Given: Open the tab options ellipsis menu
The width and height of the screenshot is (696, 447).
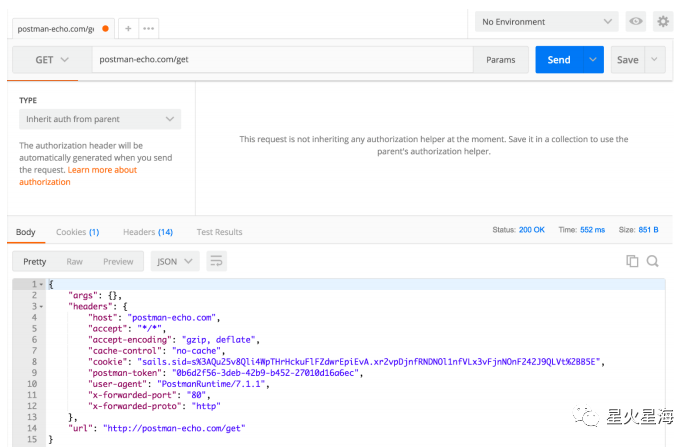Looking at the screenshot, I should click(x=149, y=28).
